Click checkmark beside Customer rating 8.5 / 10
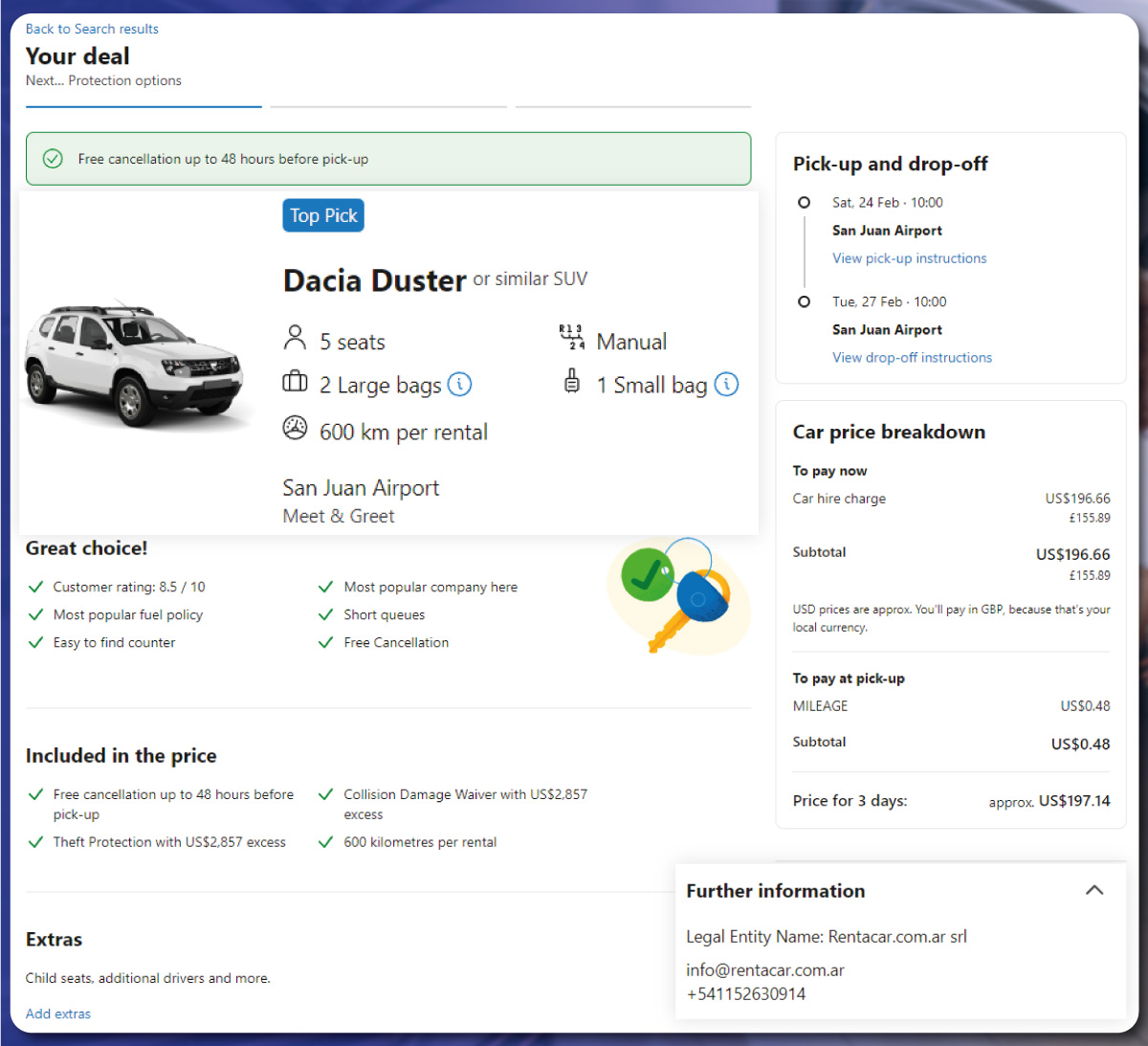Screen dimensions: 1148x1046 (x=36, y=587)
